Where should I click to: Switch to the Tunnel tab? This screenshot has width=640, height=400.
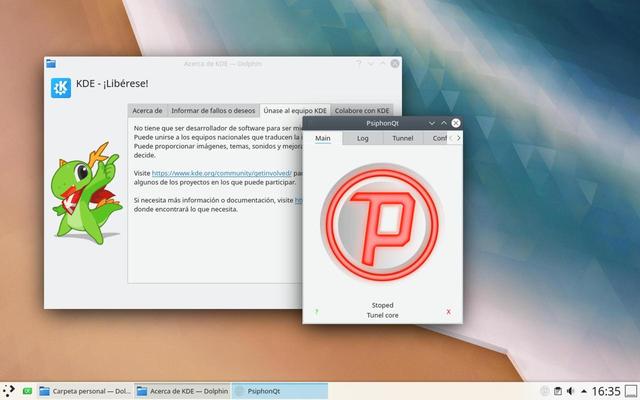[x=402, y=138]
